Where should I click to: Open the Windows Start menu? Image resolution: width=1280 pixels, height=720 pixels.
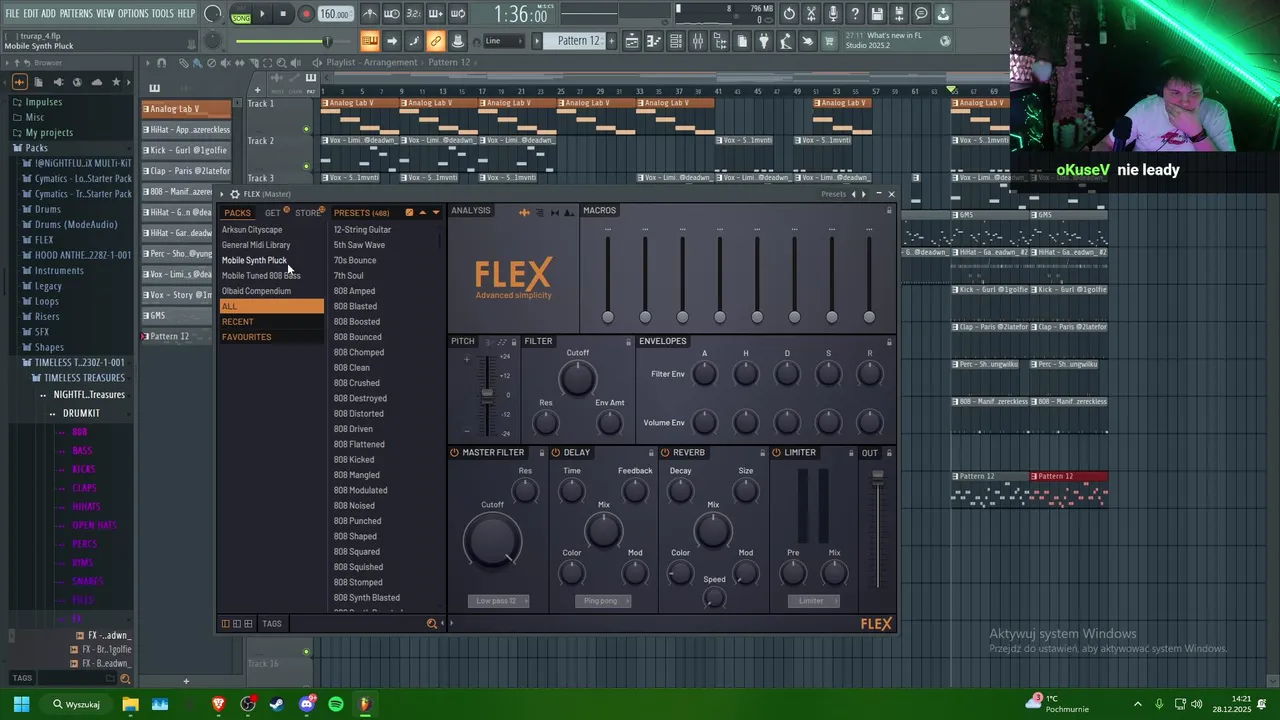21,704
